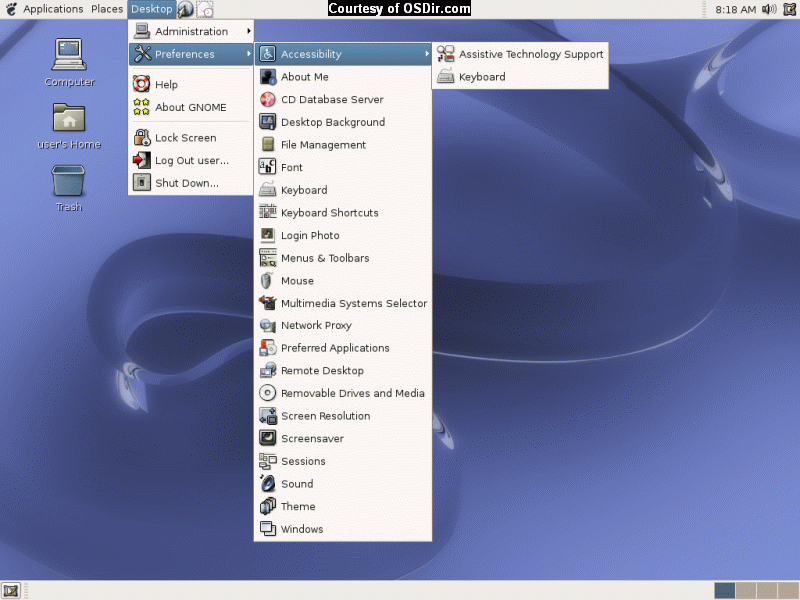
Task: Click the 8:18 AM clock
Action: coord(735,9)
